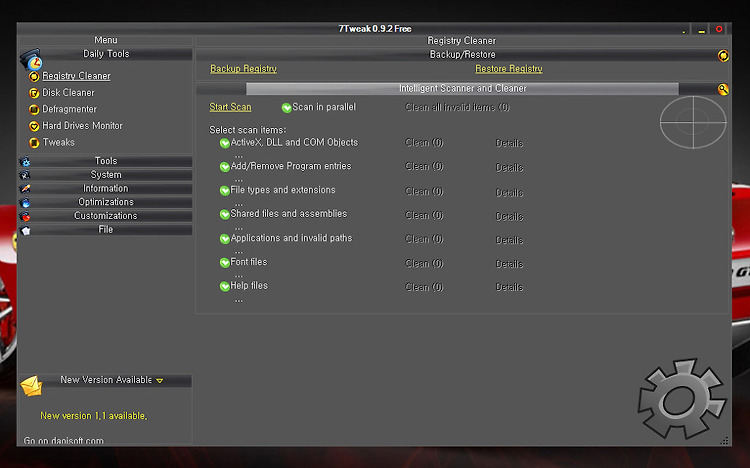Click the Select scan items label
The width and height of the screenshot is (750, 468).
pyautogui.click(x=248, y=130)
